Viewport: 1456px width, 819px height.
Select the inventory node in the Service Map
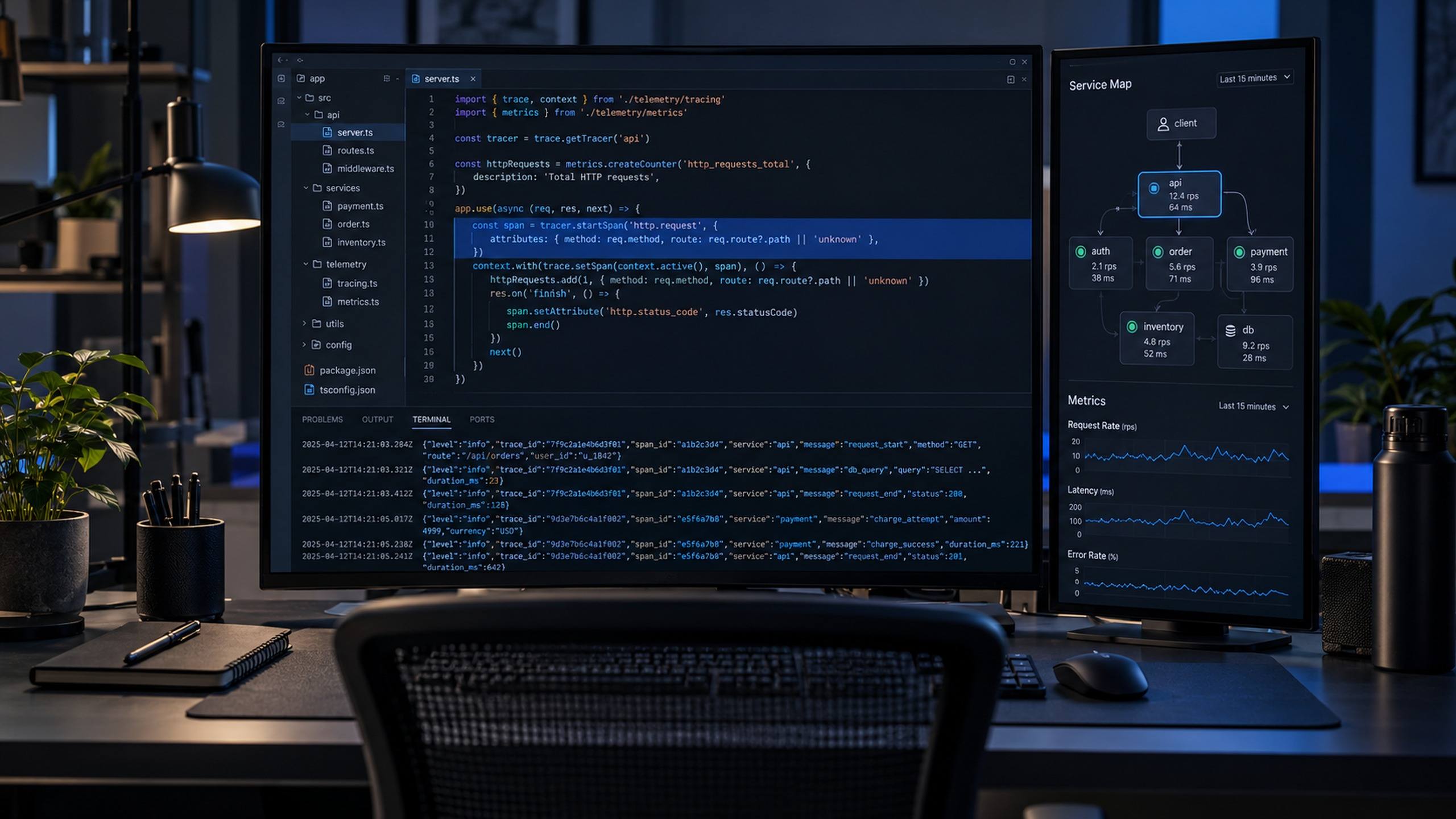1157,339
